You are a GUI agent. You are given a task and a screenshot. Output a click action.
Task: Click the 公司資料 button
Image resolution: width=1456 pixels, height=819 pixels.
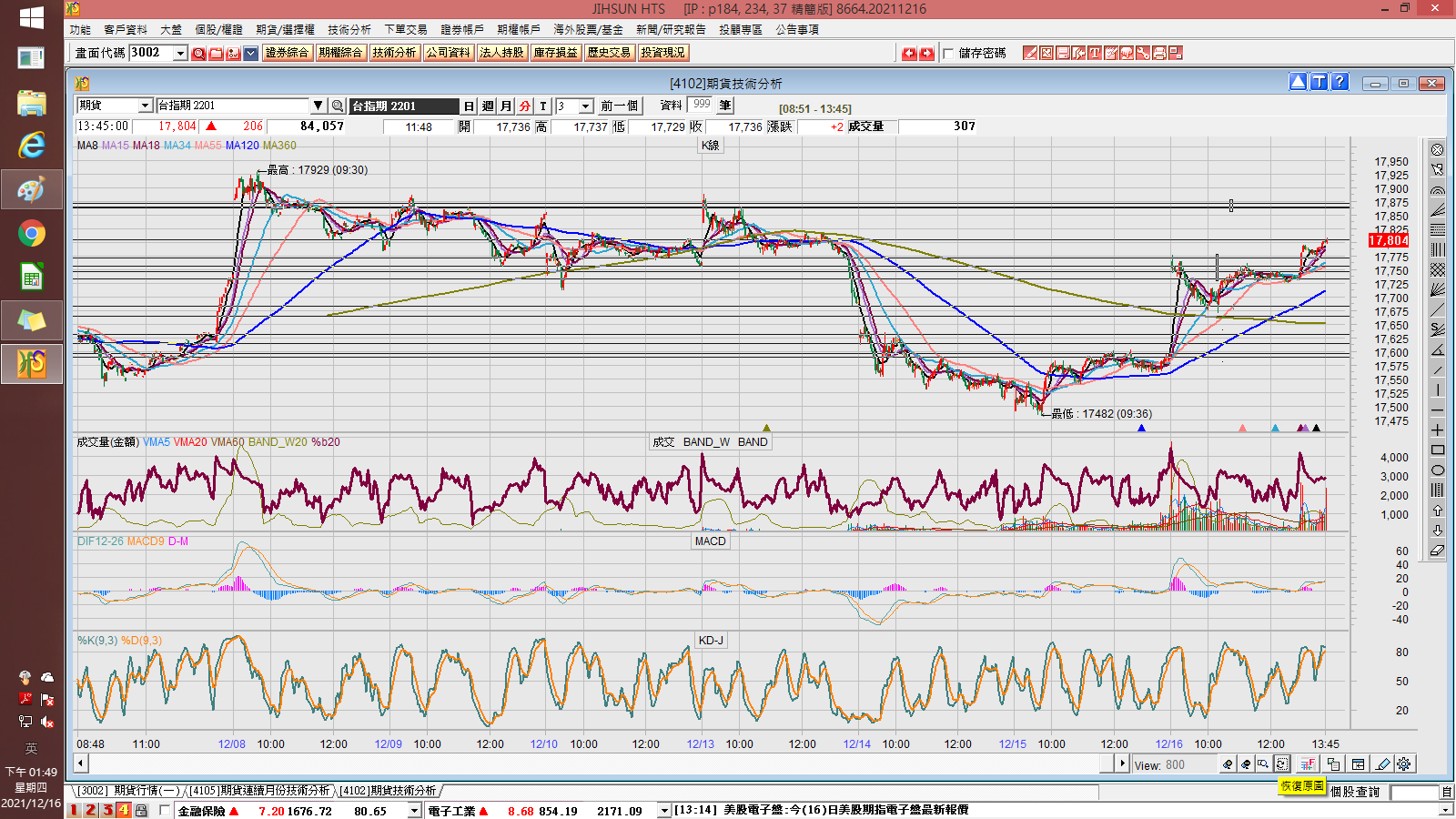(448, 53)
